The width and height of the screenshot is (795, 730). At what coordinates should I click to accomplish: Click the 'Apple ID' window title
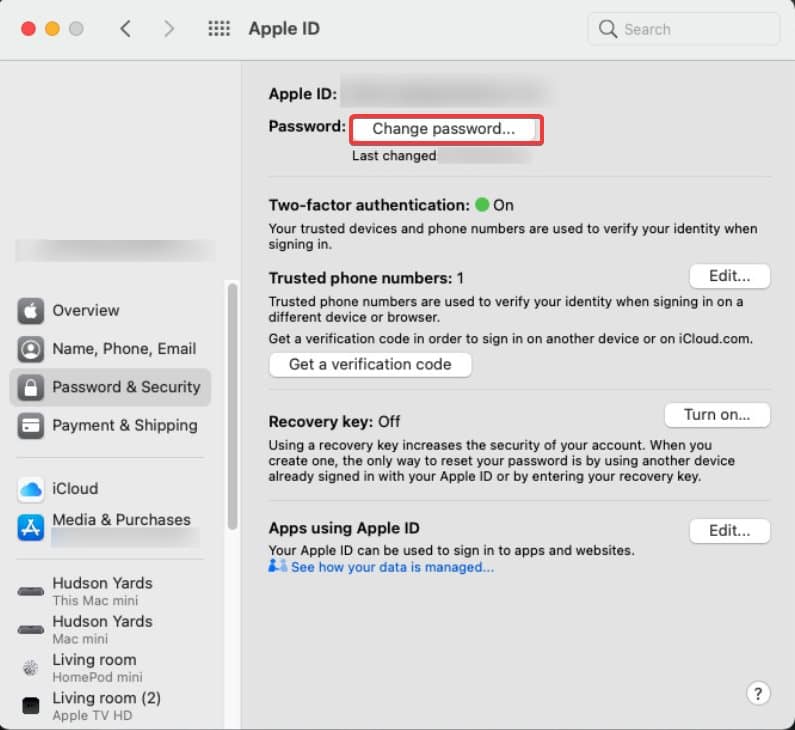coord(284,29)
